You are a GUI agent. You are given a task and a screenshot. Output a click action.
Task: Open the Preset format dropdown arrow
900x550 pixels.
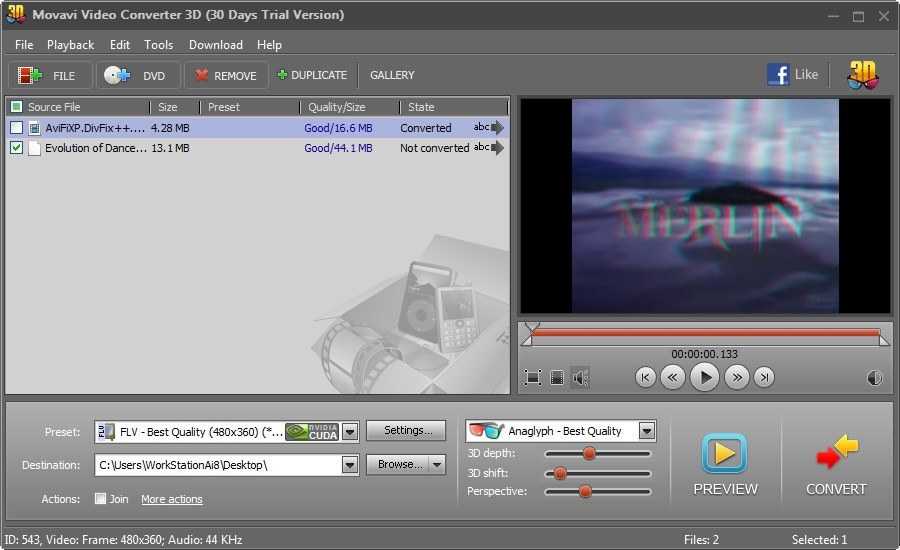tap(350, 432)
